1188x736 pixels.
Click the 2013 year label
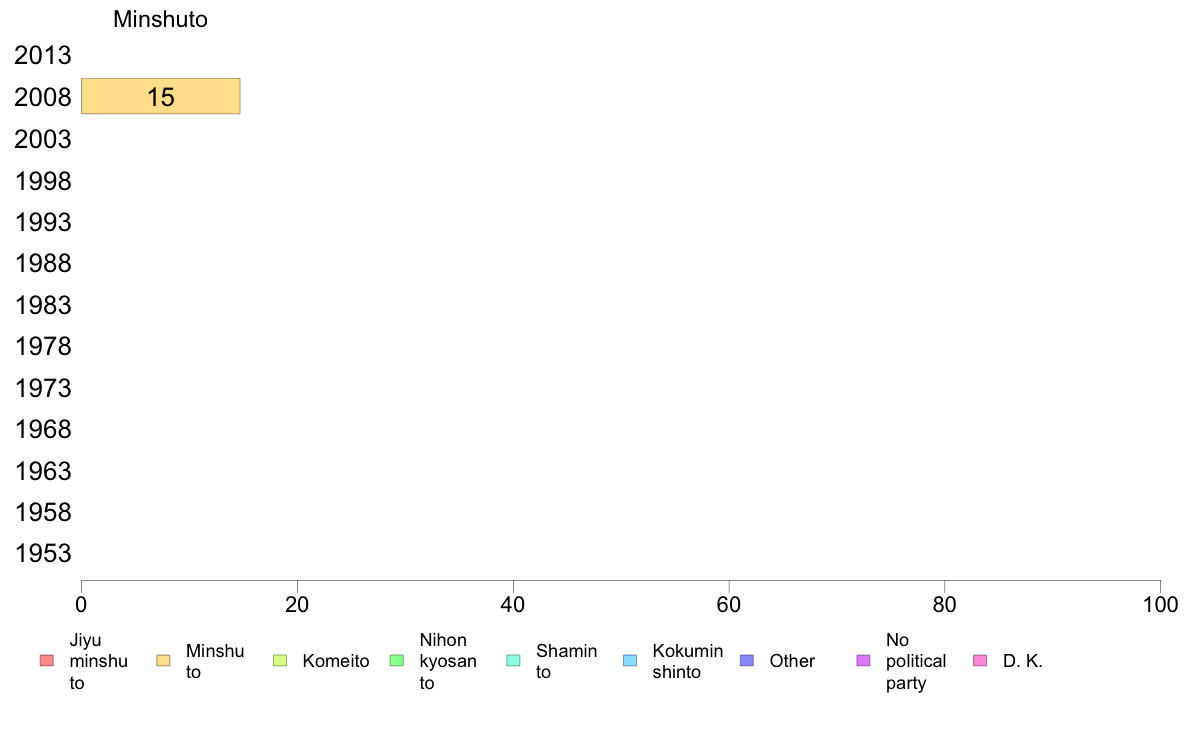tap(43, 56)
